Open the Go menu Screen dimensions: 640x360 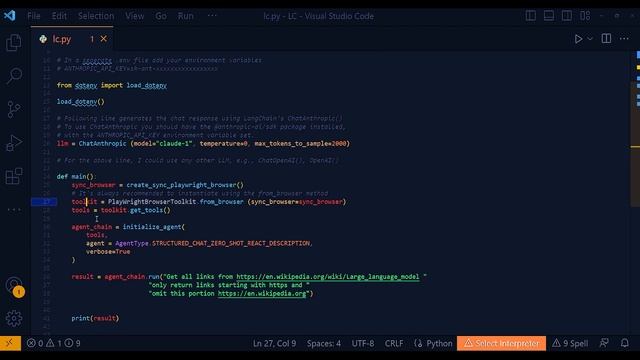161,16
